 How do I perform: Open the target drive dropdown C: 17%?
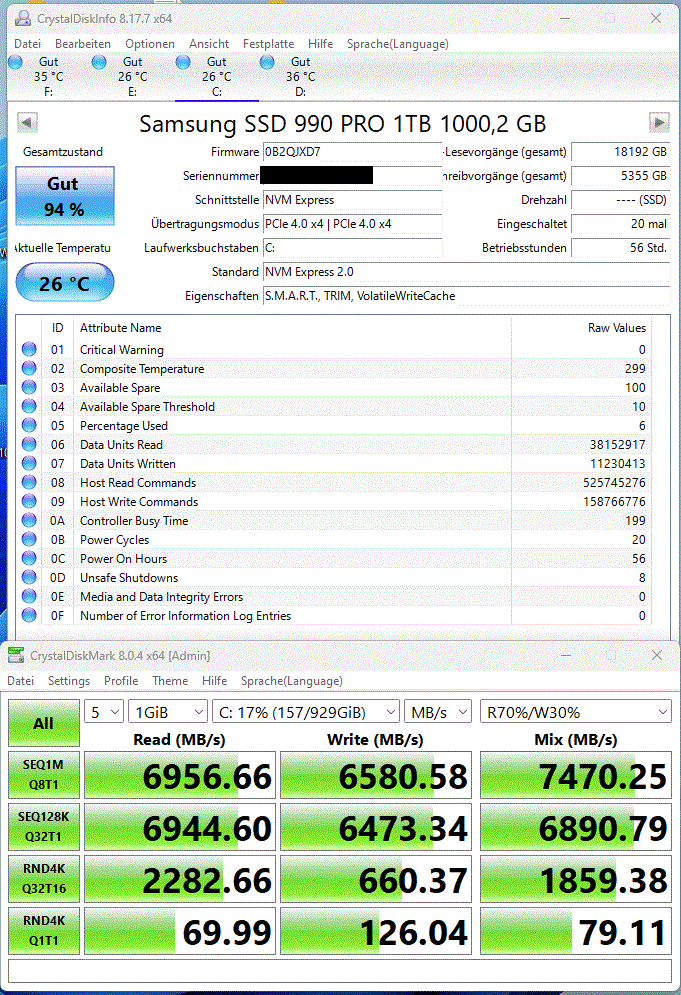click(x=306, y=712)
